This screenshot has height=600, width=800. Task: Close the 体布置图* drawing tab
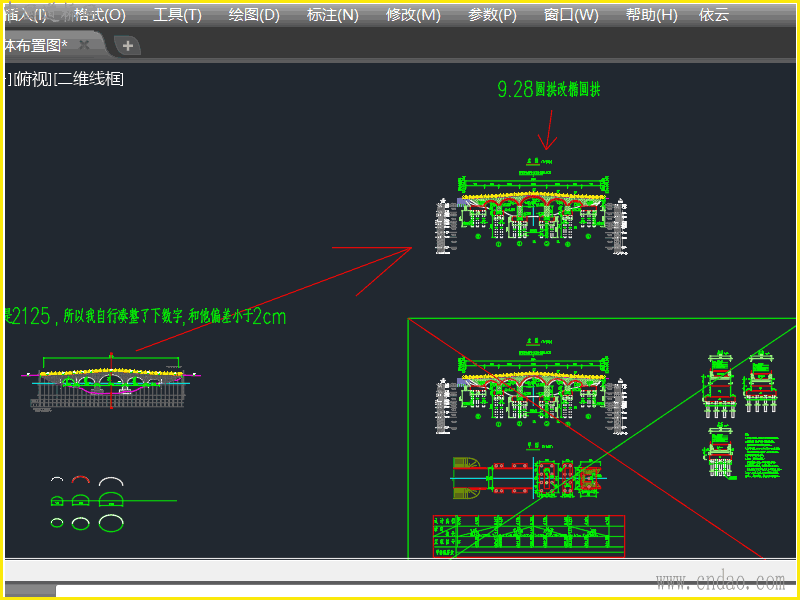[84, 45]
